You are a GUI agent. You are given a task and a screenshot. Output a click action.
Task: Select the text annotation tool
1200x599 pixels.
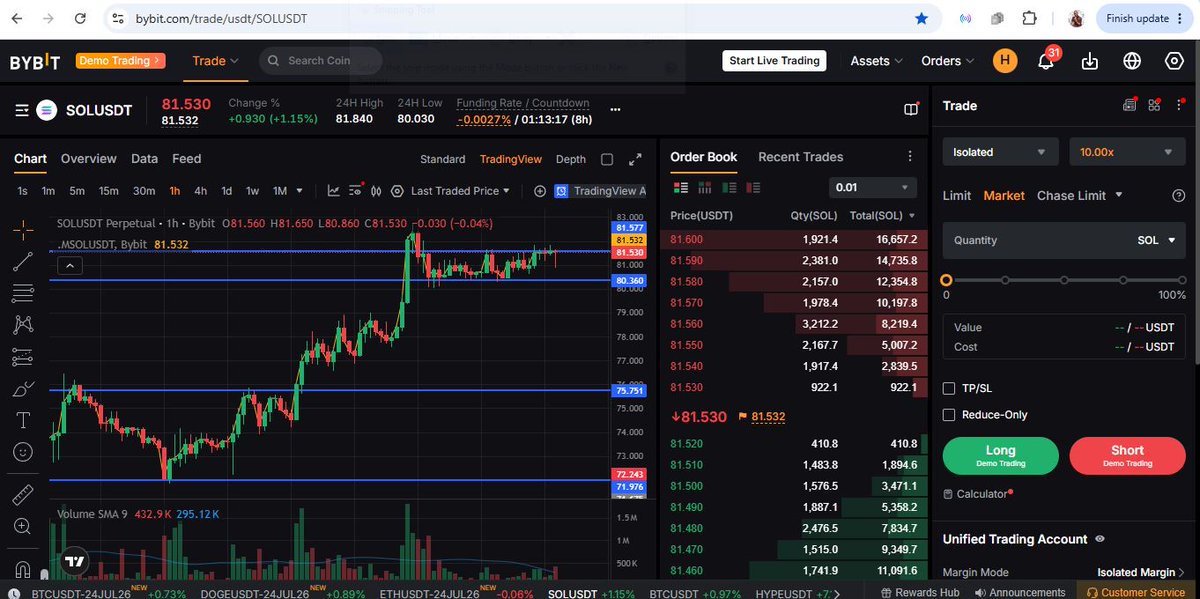coord(23,420)
